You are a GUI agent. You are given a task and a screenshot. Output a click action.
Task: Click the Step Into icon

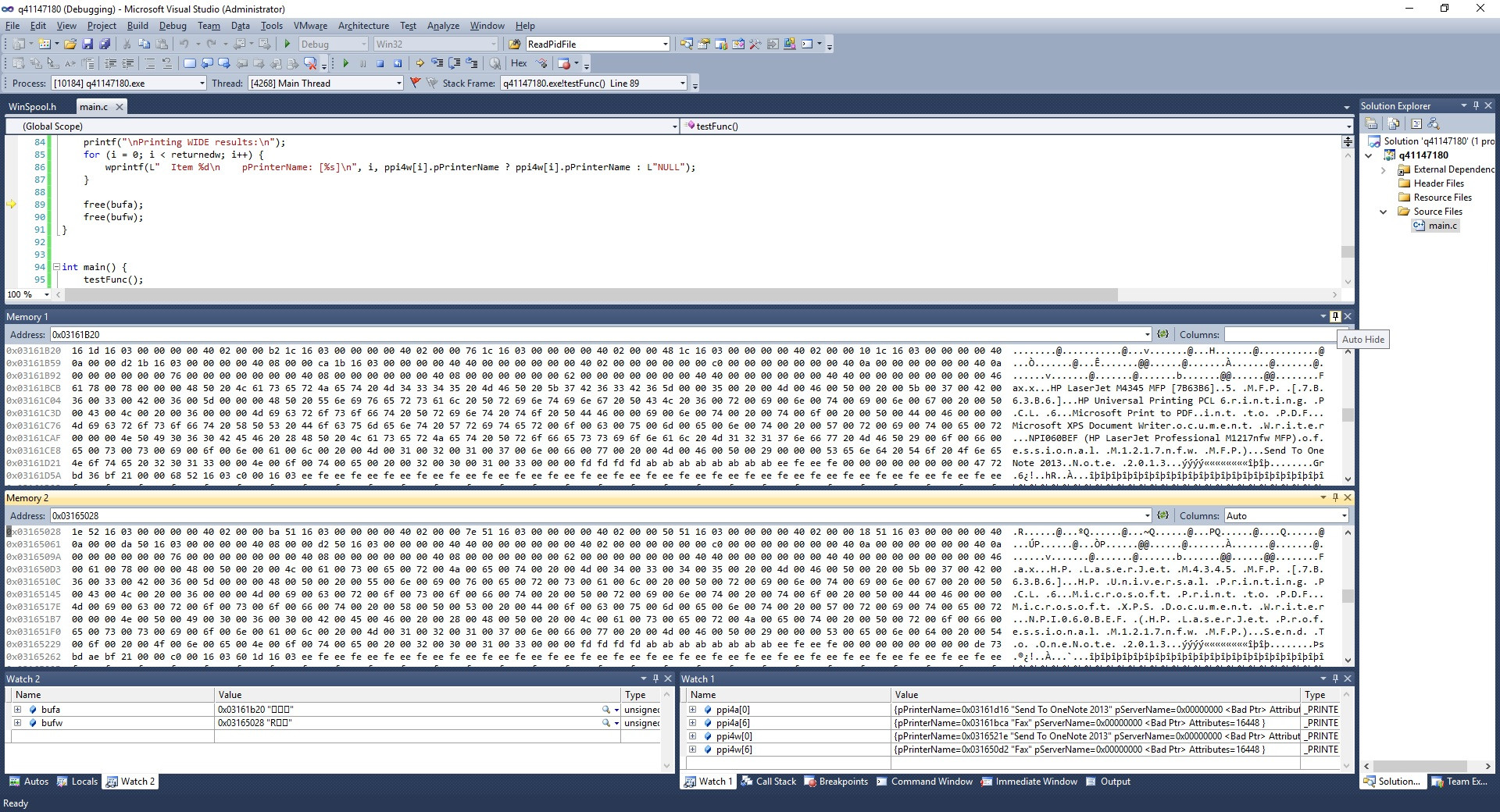tap(437, 63)
